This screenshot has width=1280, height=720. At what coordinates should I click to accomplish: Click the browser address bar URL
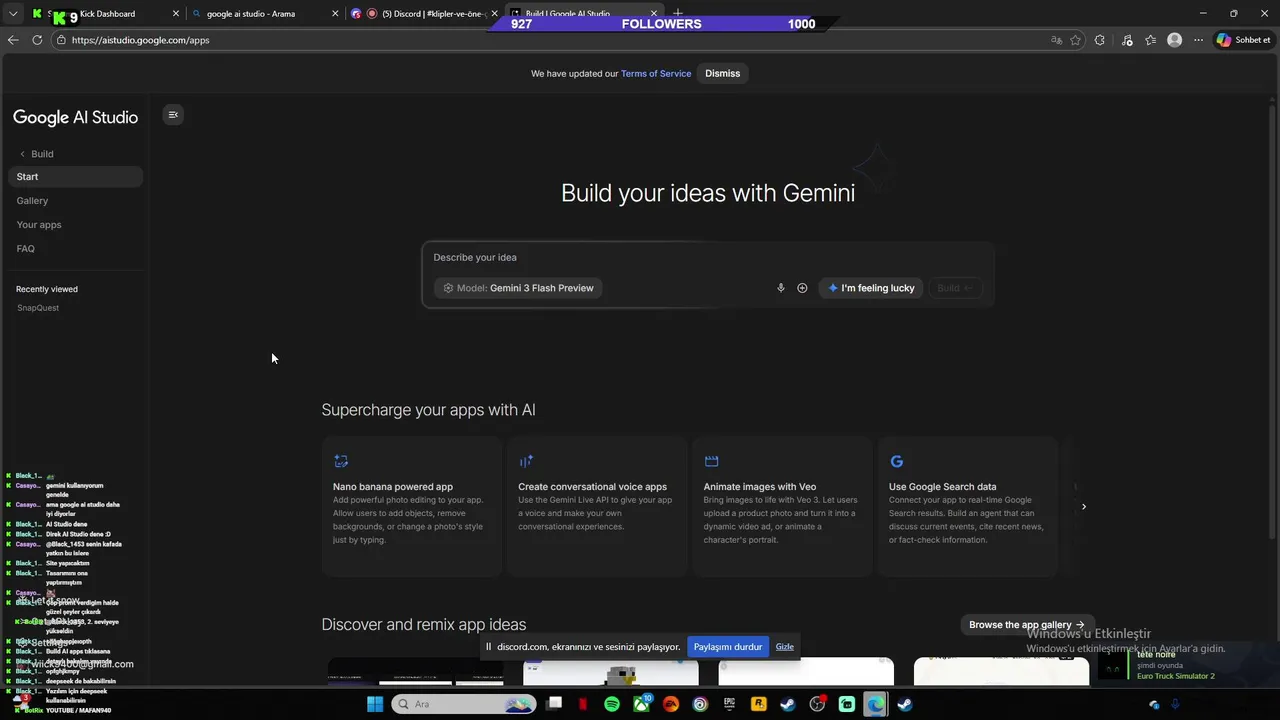point(140,40)
